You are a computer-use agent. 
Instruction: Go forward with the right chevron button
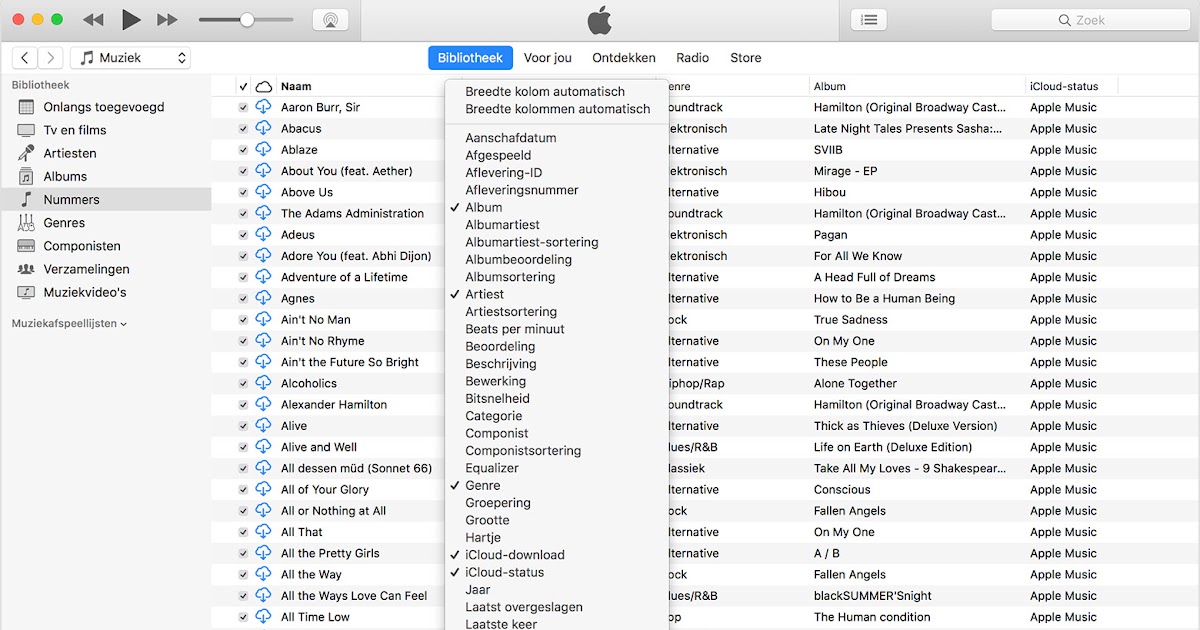coord(50,58)
